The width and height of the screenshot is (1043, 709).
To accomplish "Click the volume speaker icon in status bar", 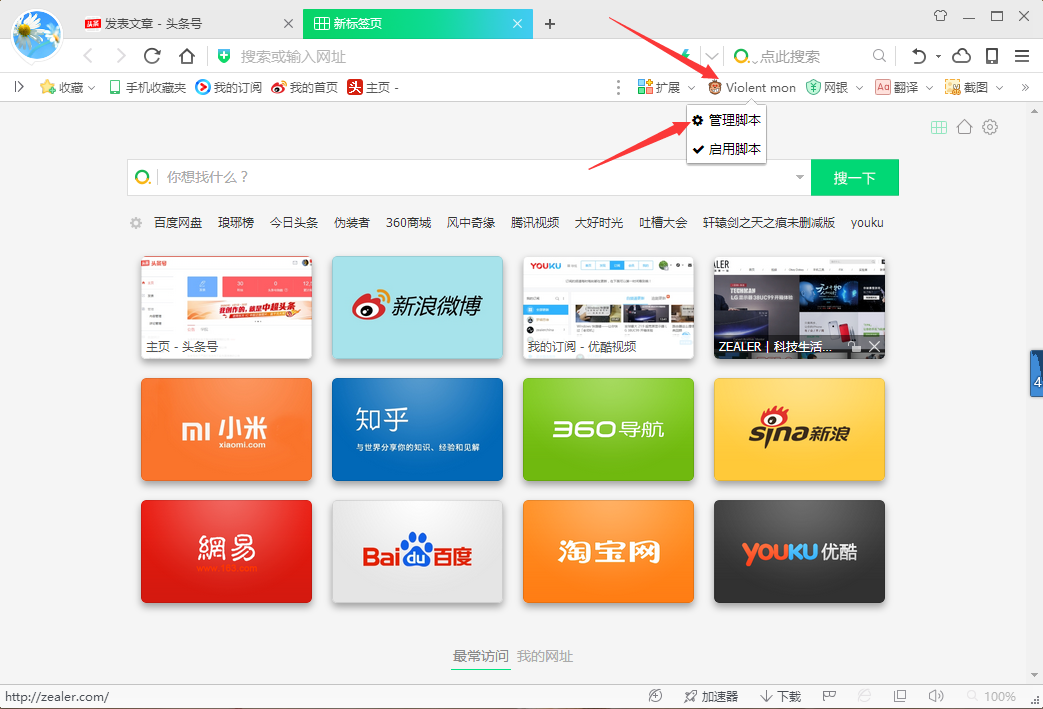I will coord(935,696).
